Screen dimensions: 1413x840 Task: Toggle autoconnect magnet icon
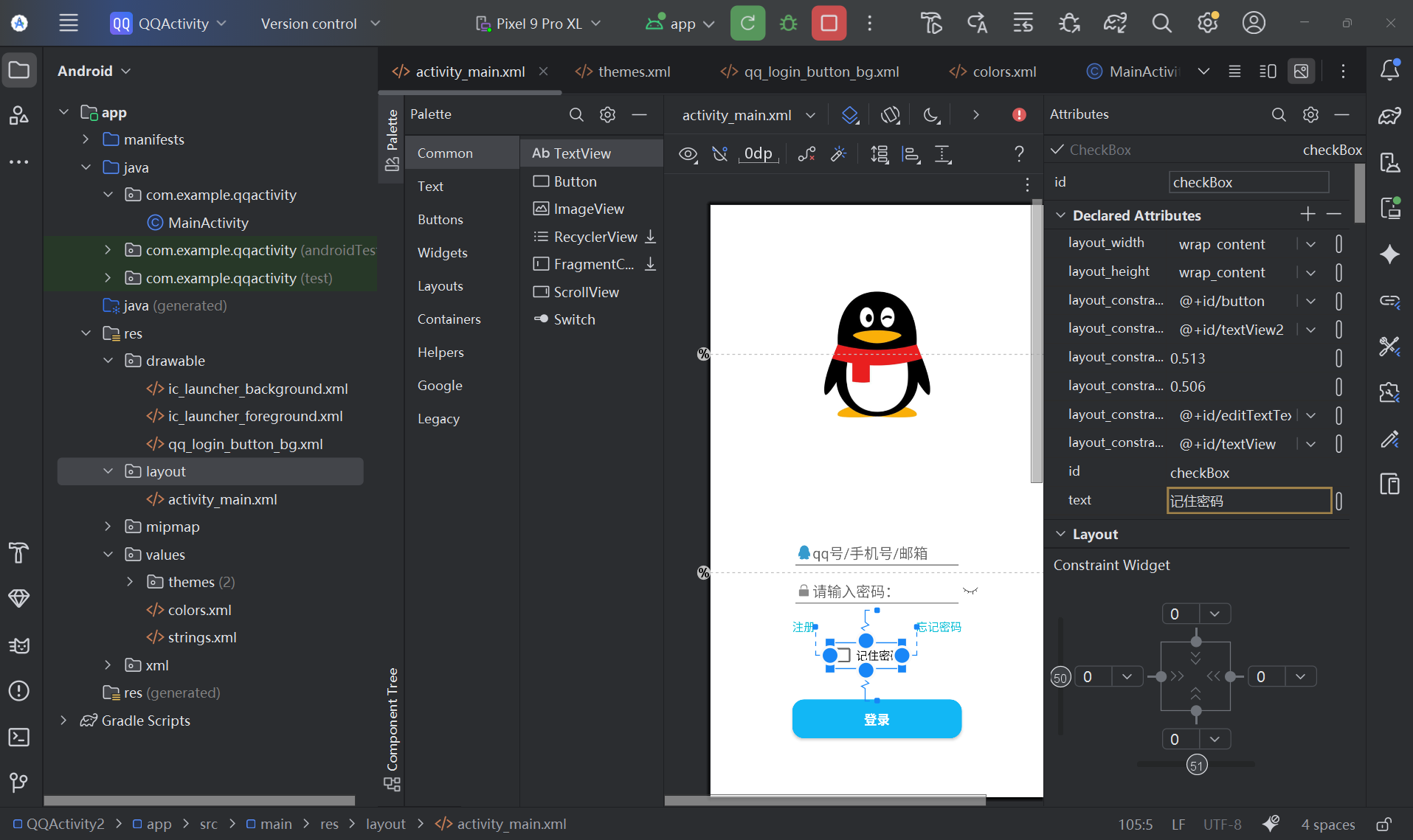coord(720,153)
